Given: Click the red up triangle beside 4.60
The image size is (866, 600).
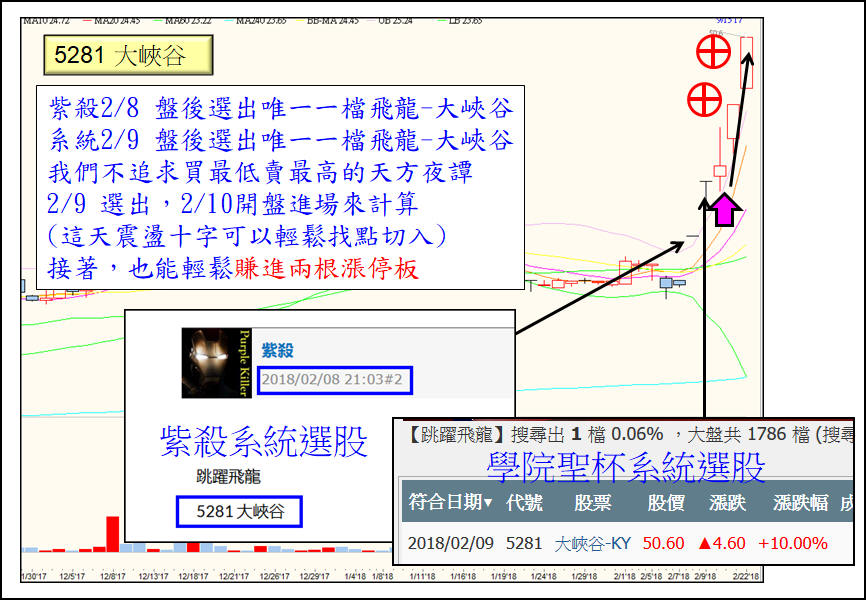Looking at the screenshot, I should point(704,543).
